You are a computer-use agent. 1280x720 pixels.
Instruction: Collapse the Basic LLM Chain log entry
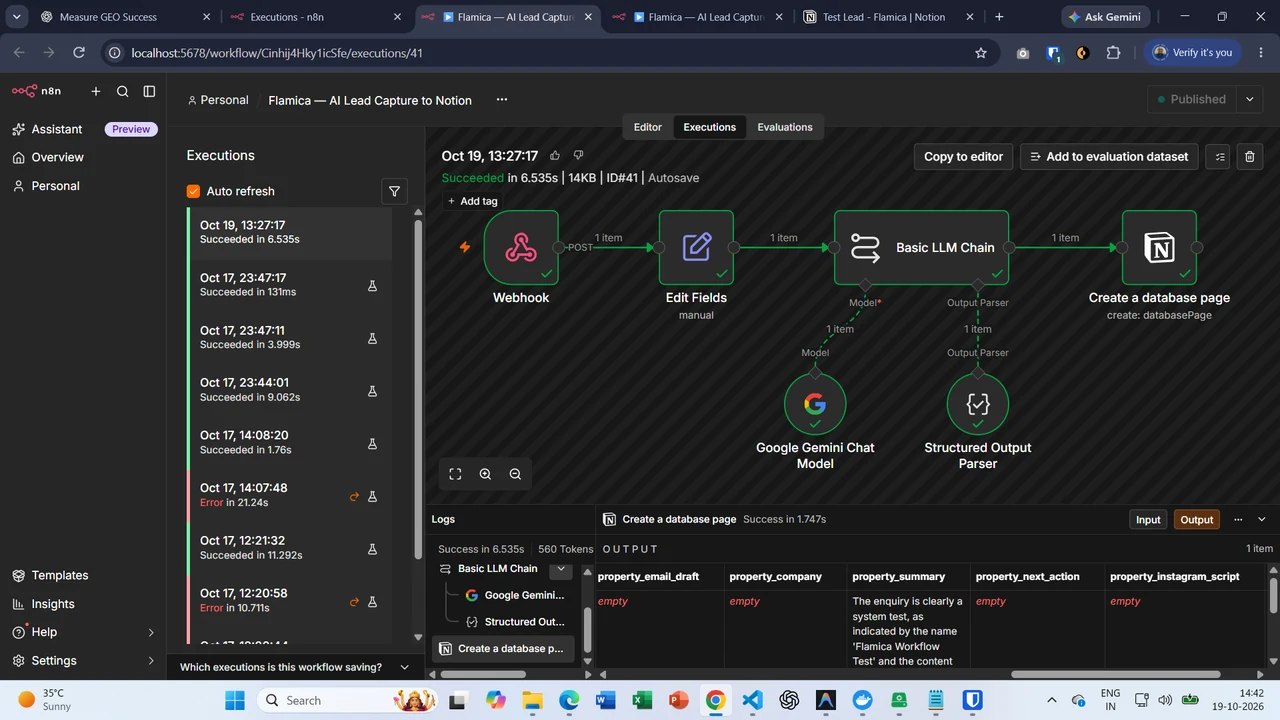[561, 568]
